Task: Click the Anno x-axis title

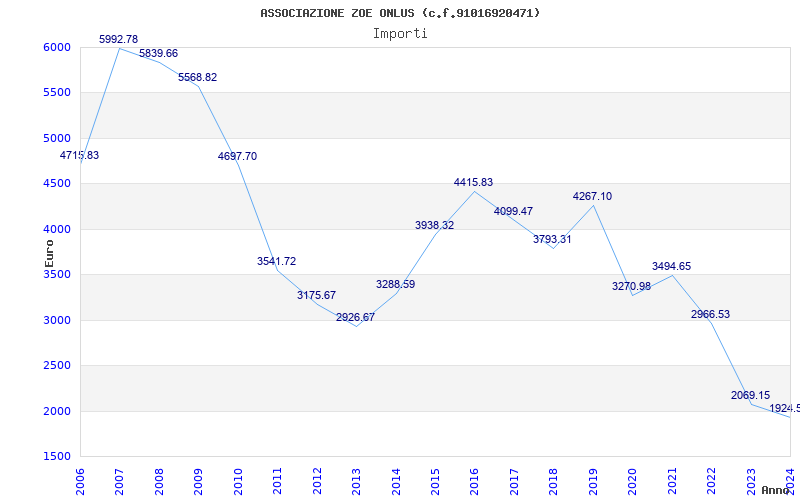Action: pyautogui.click(x=776, y=490)
